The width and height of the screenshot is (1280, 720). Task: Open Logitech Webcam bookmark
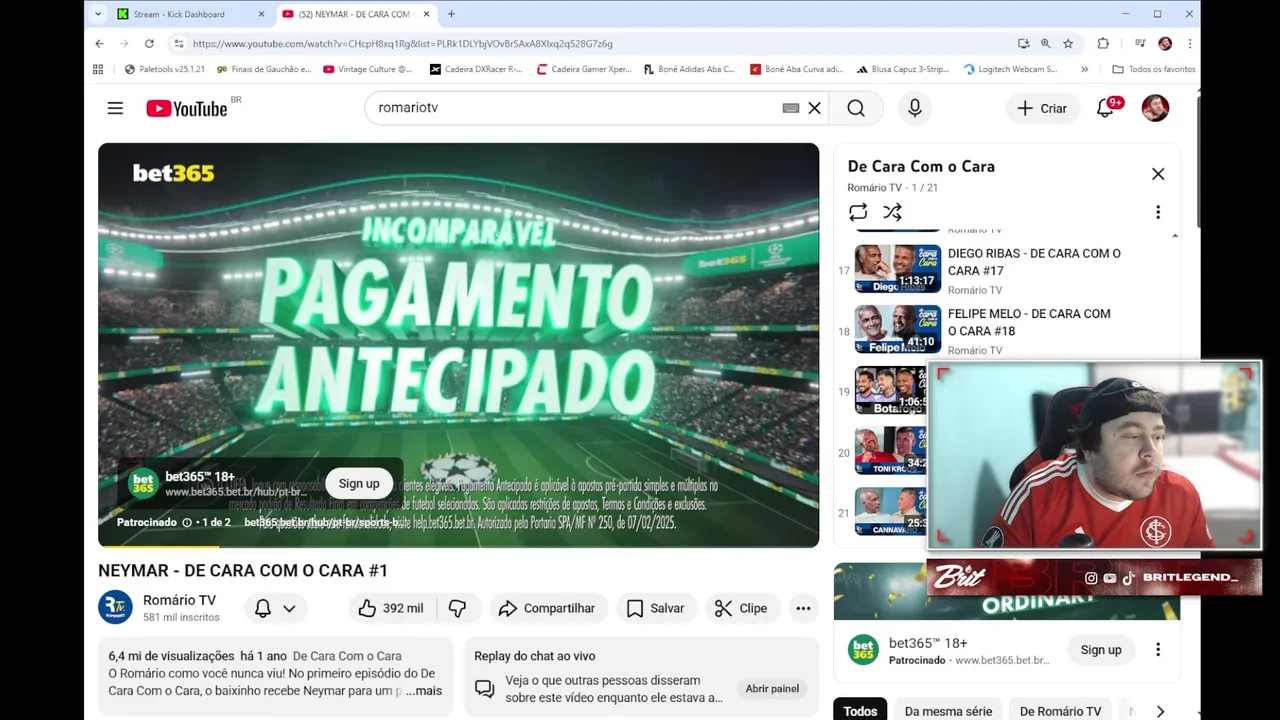pyautogui.click(x=1010, y=70)
